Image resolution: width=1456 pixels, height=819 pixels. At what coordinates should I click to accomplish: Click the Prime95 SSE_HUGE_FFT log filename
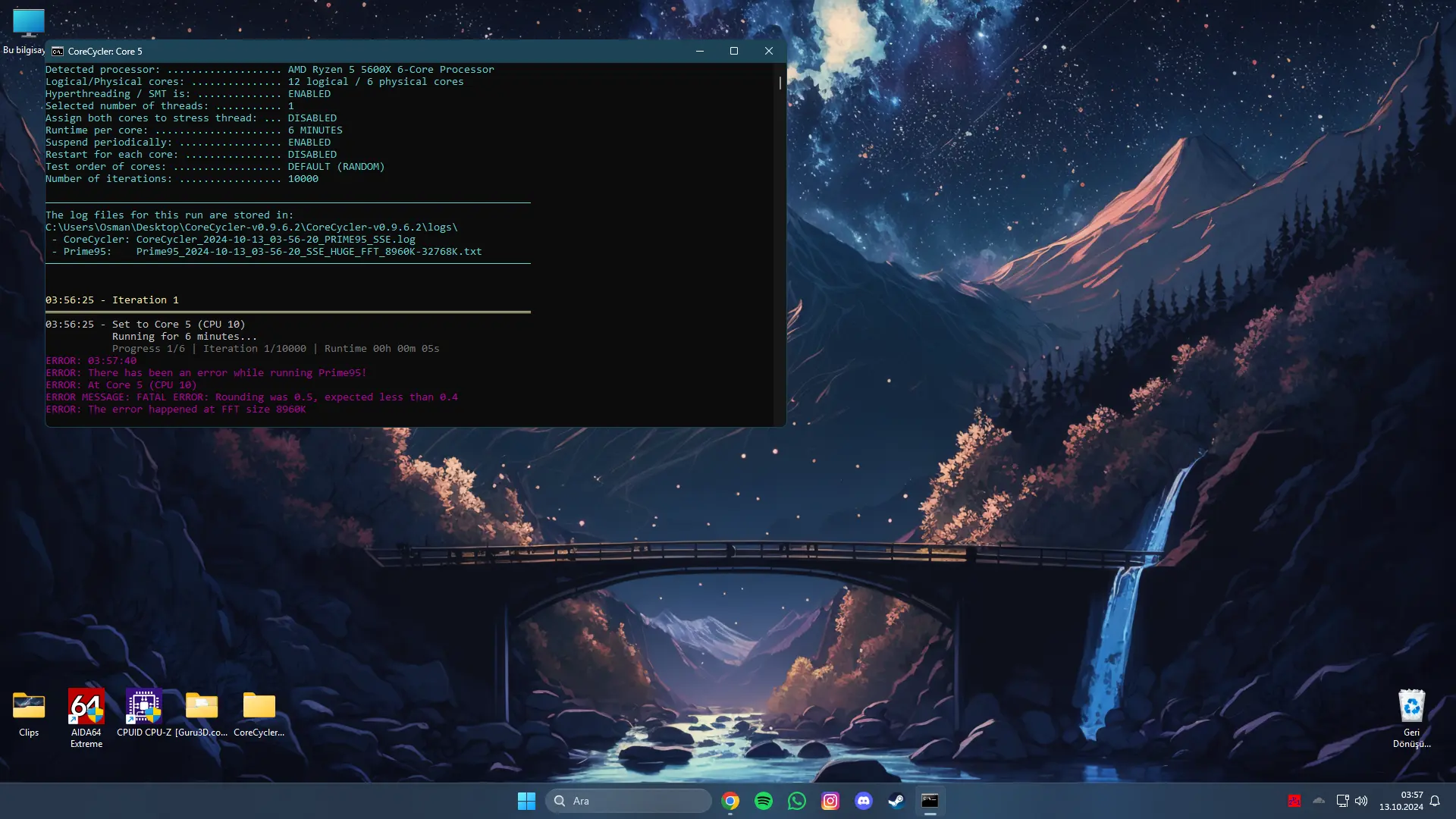click(309, 252)
